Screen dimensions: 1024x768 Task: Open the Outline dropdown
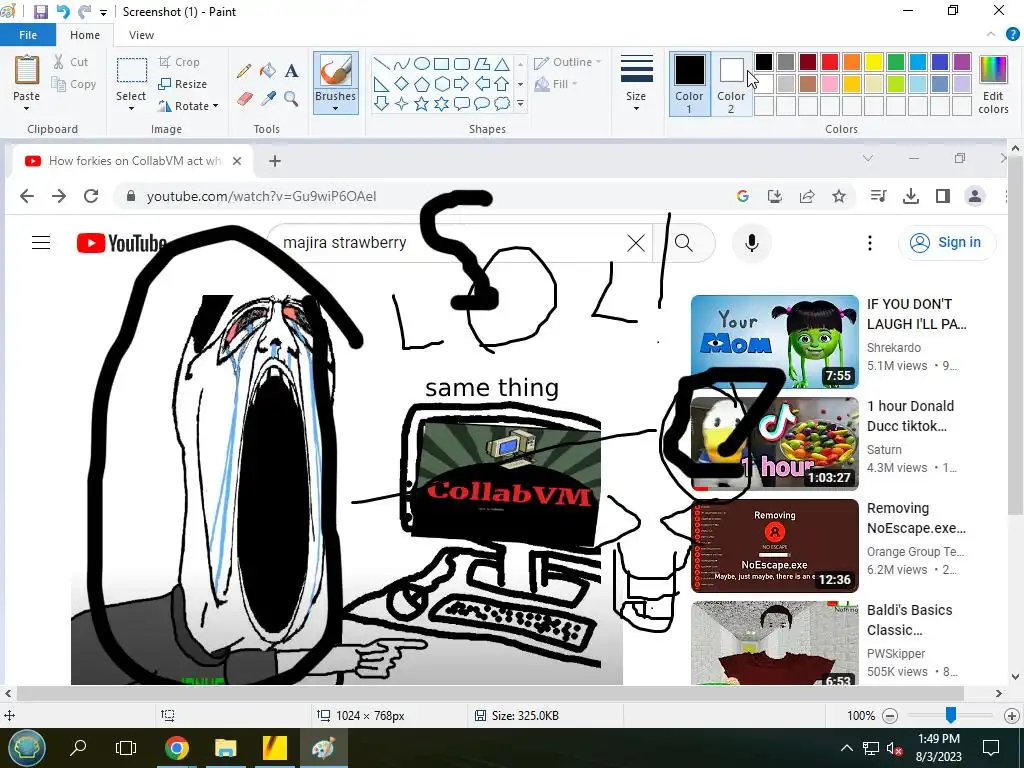[568, 62]
